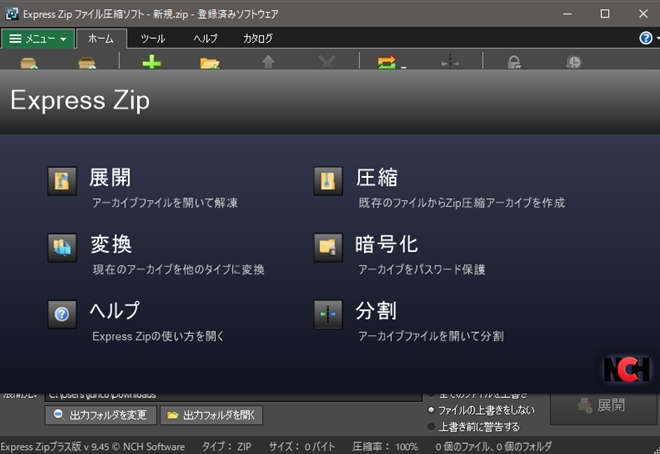Click the split archive toolbar icon
Viewport: 660px width, 454px height.
pyautogui.click(x=450, y=62)
